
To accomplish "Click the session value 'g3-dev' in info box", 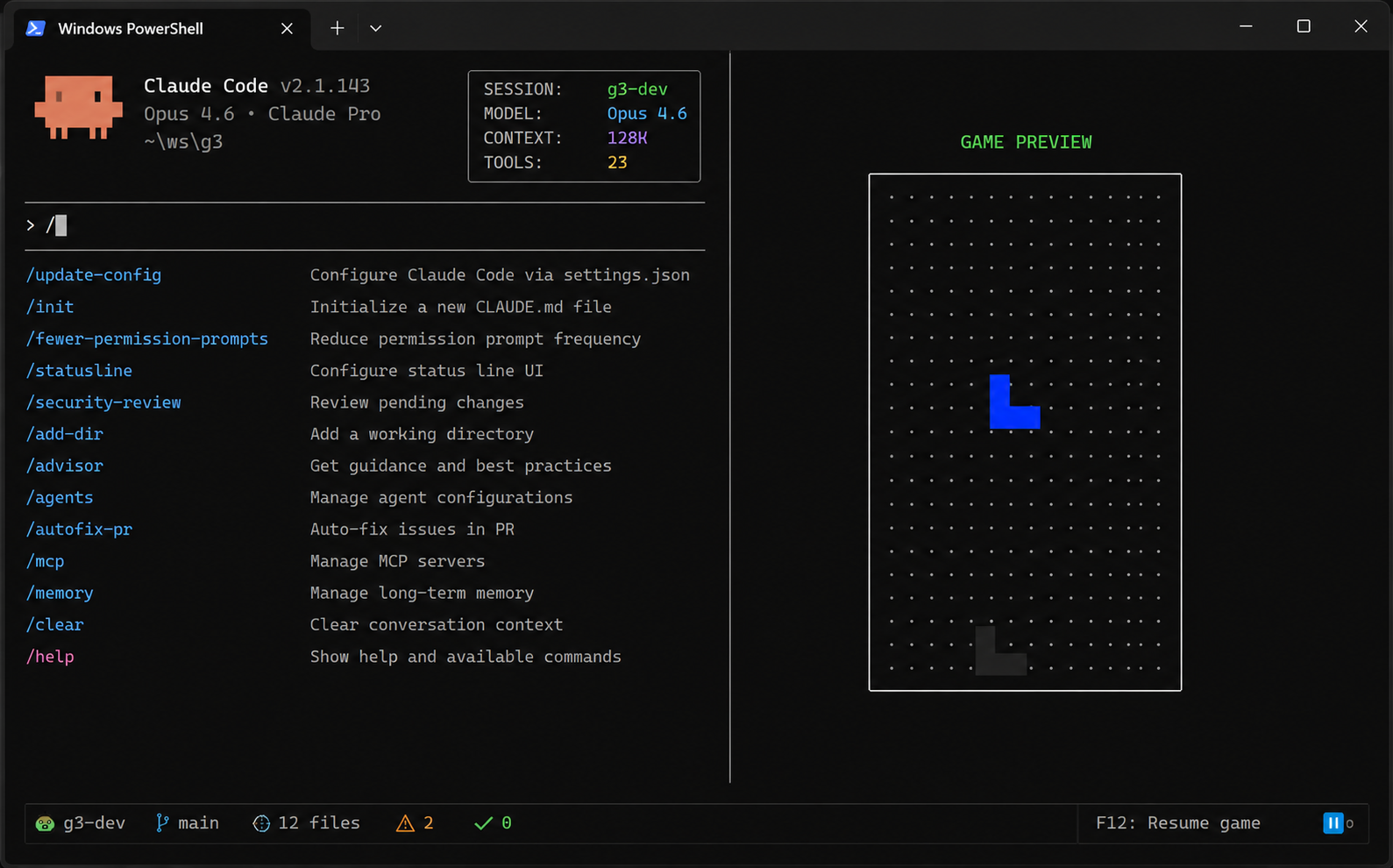I will 637,89.
